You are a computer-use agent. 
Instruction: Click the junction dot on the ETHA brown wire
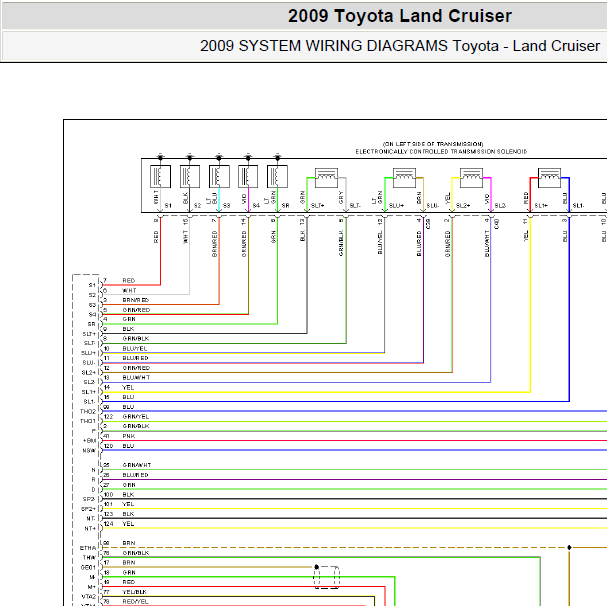pyautogui.click(x=569, y=548)
